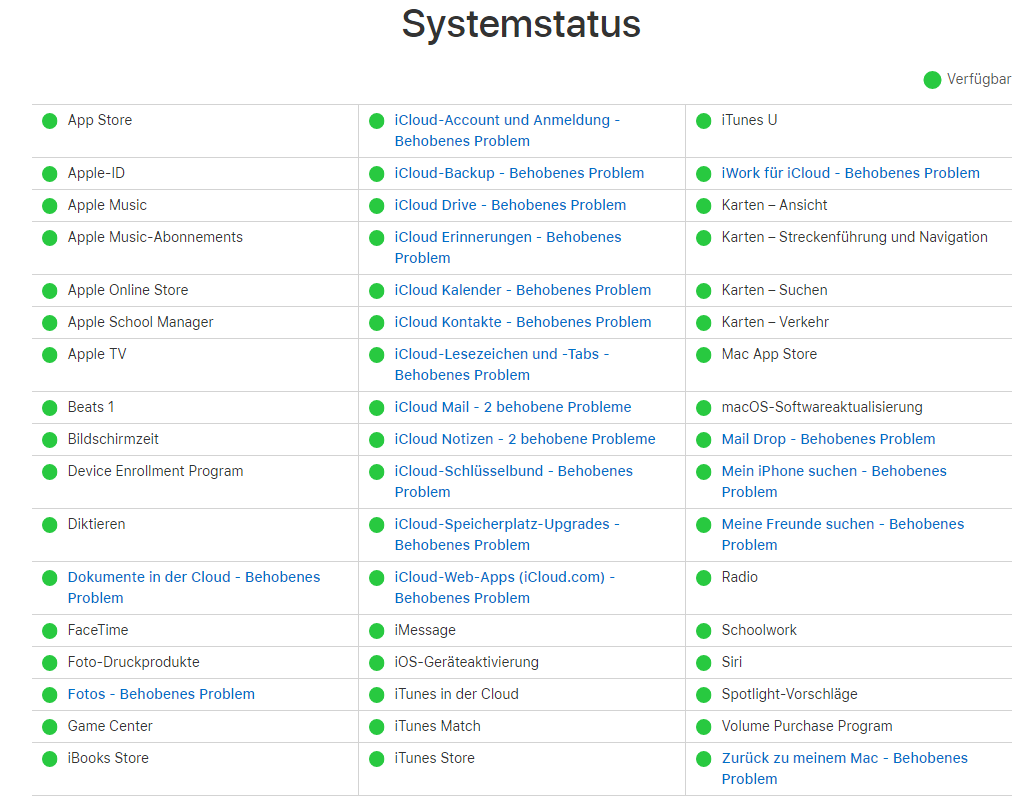Click the green dot next to Beats 1
Image resolution: width=1025 pixels, height=801 pixels.
50,408
